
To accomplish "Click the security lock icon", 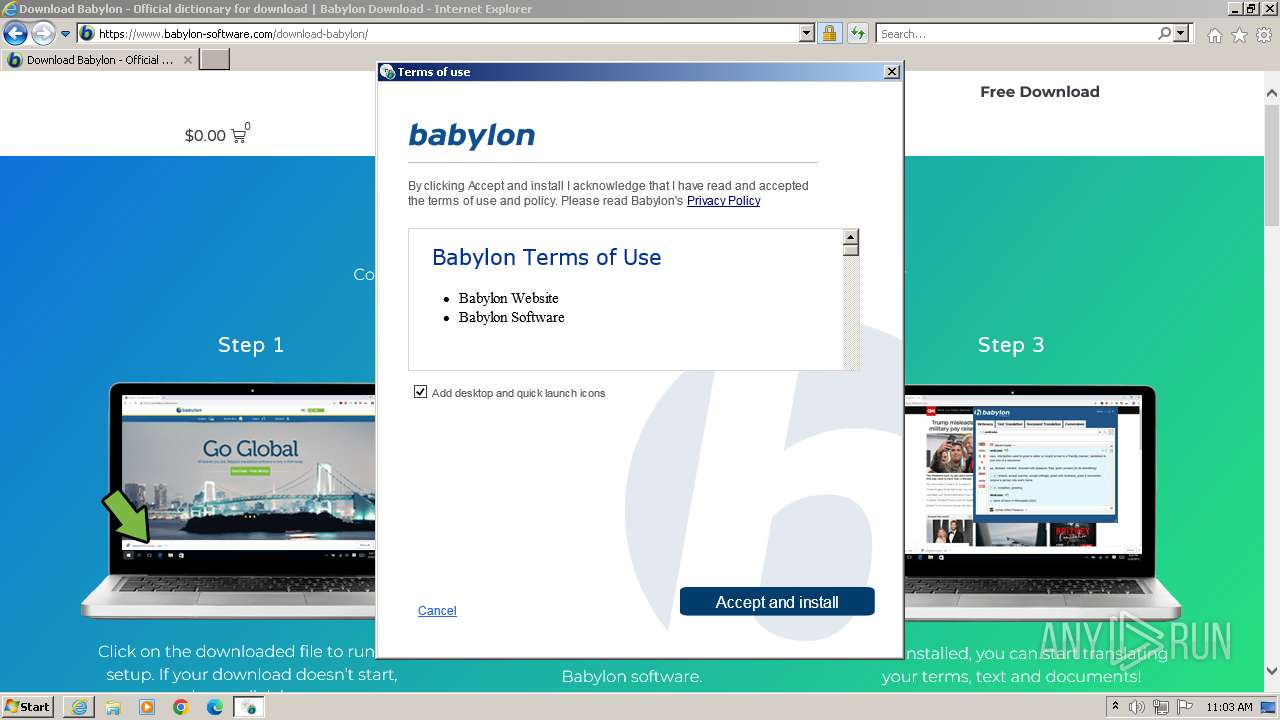I will click(x=829, y=34).
